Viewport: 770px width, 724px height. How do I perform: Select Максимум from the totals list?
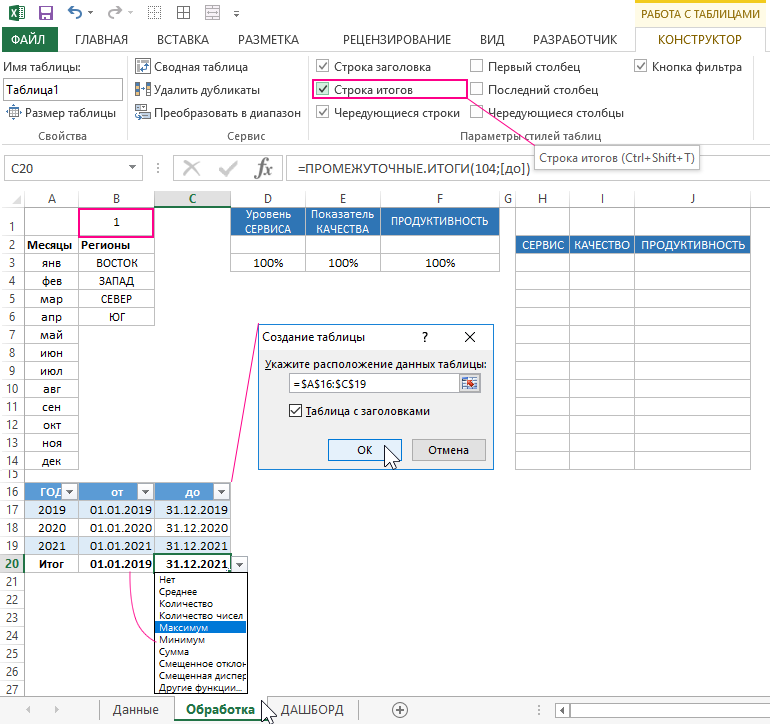pyautogui.click(x=184, y=628)
